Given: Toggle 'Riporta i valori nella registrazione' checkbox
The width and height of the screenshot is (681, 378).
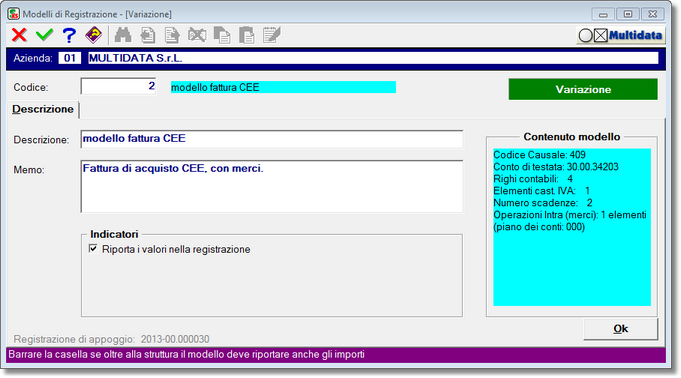Looking at the screenshot, I should click(x=93, y=249).
